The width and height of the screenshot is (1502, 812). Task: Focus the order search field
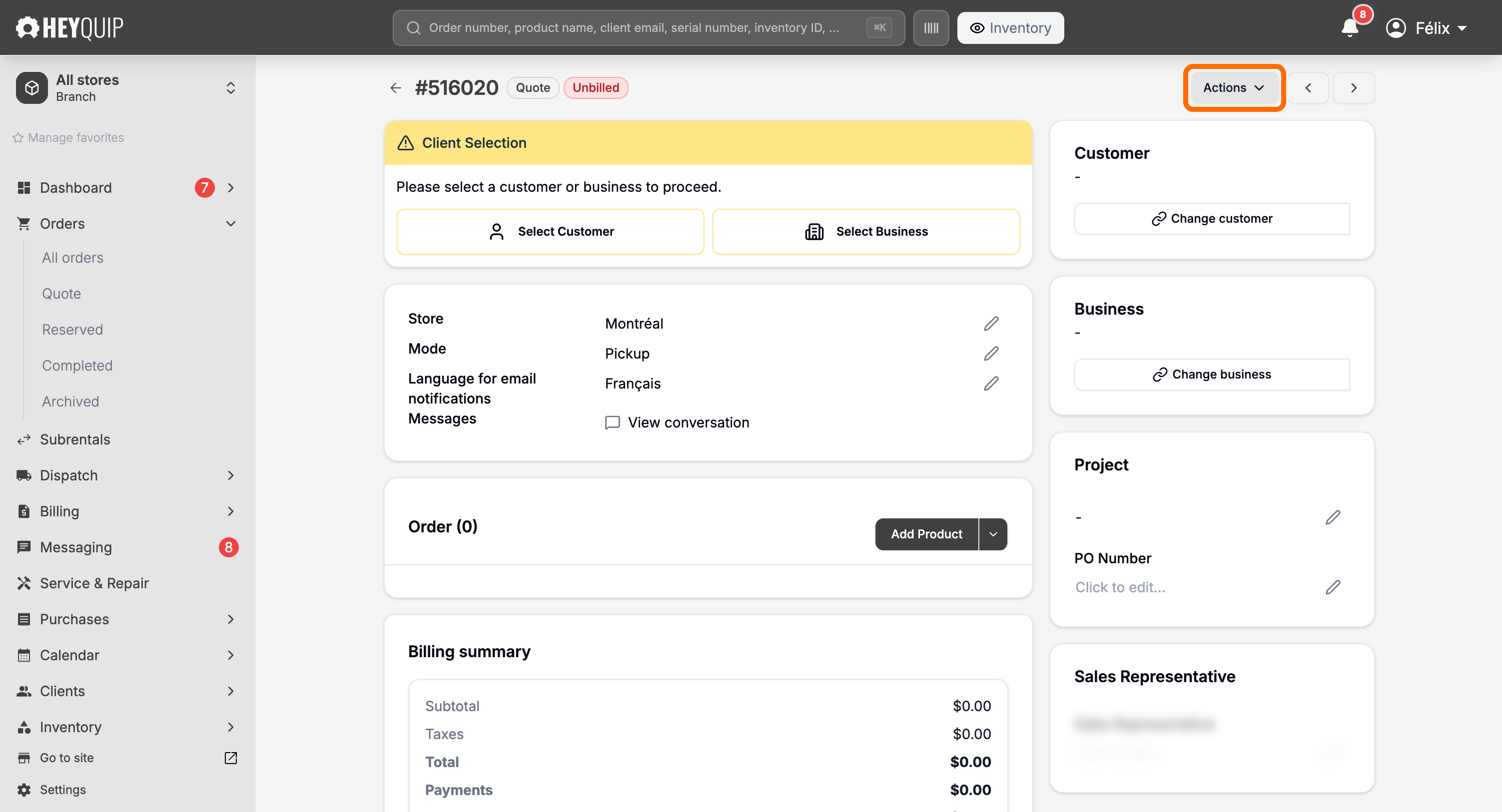pos(649,28)
